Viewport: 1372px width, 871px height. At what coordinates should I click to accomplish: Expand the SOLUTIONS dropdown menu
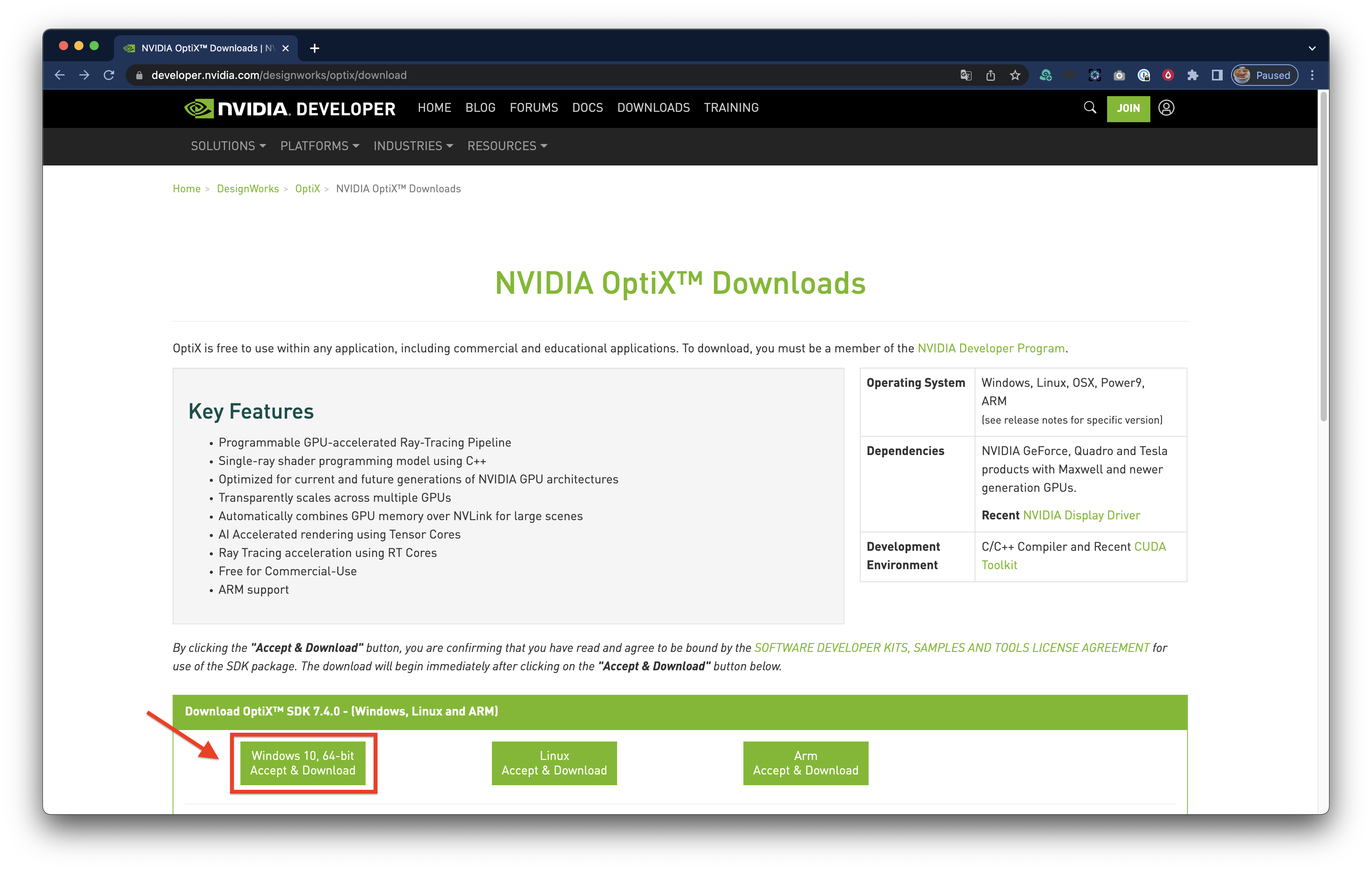228,146
